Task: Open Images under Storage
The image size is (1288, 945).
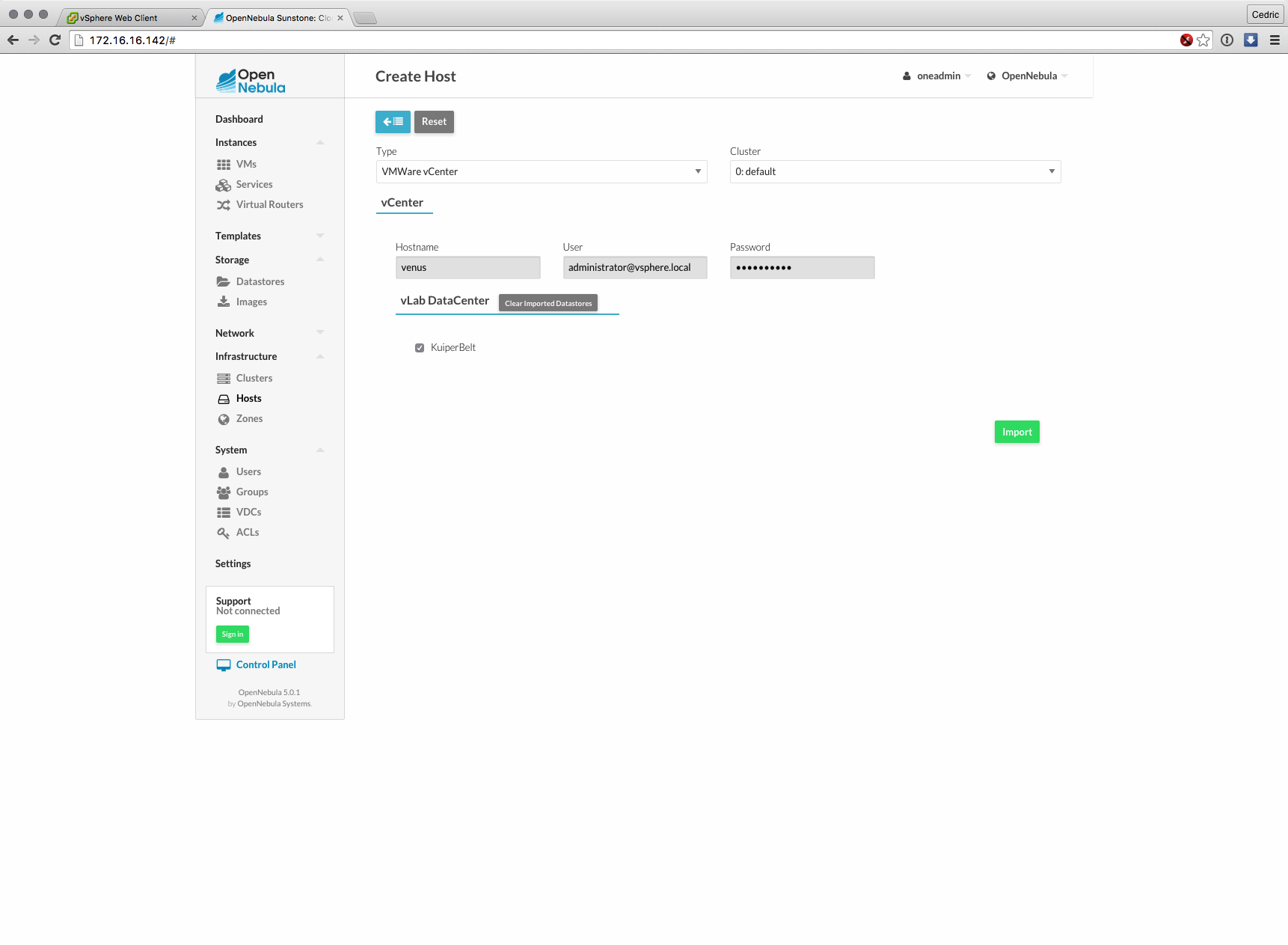Action: 251,302
